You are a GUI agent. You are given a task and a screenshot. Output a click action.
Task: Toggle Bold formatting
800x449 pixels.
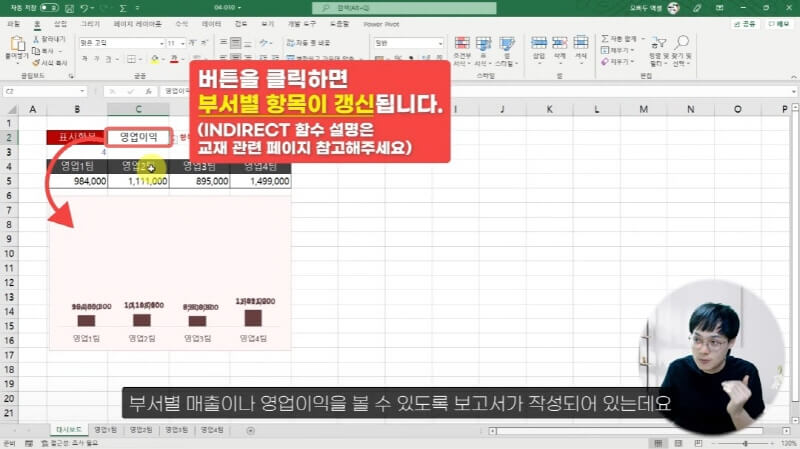[85, 60]
